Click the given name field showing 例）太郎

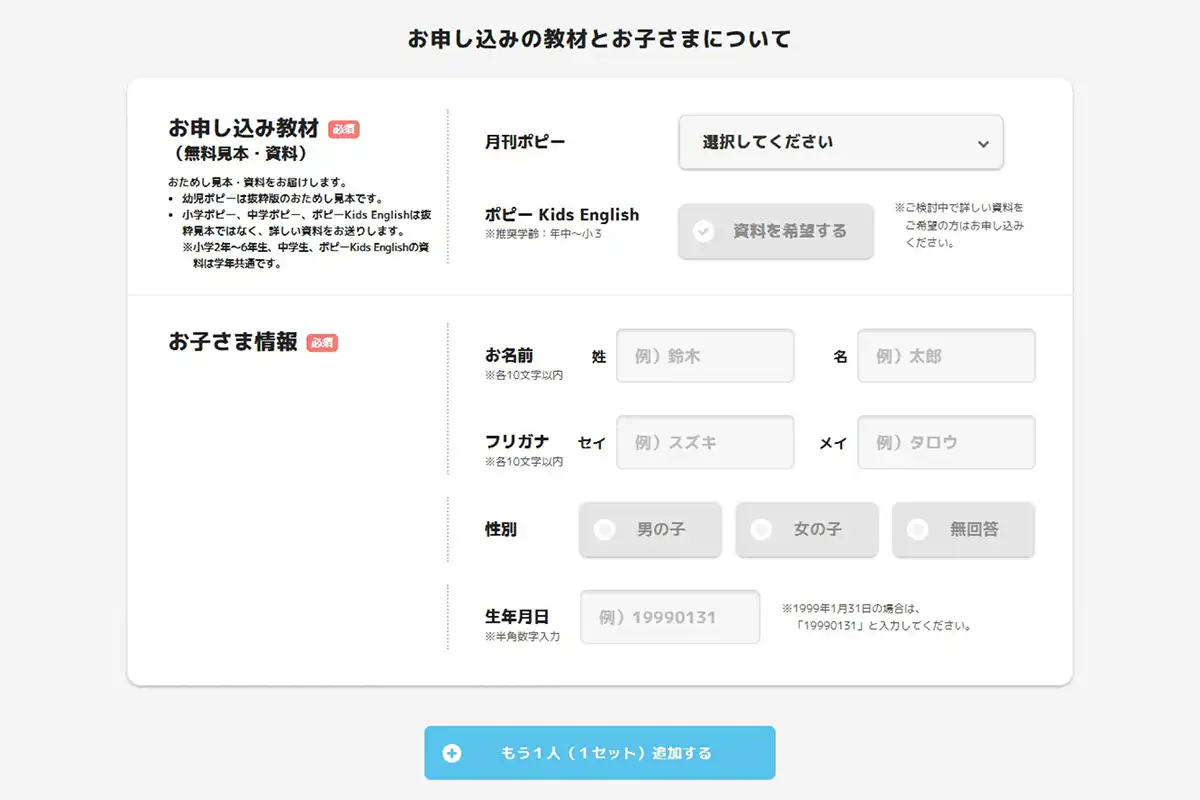tap(946, 356)
